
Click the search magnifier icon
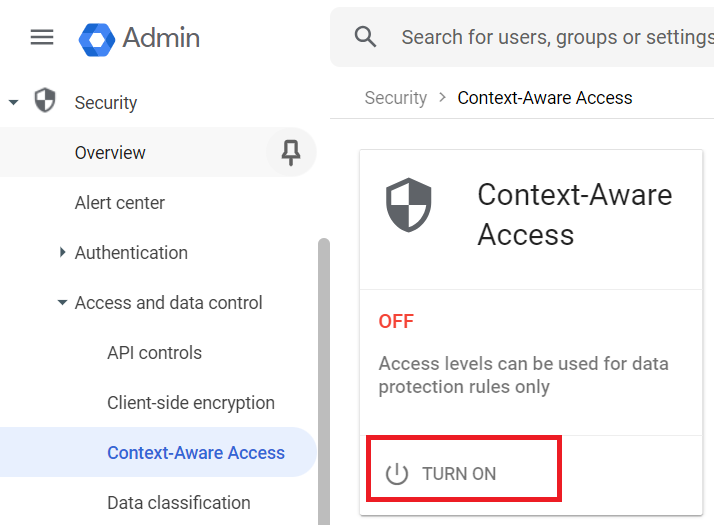coord(365,37)
